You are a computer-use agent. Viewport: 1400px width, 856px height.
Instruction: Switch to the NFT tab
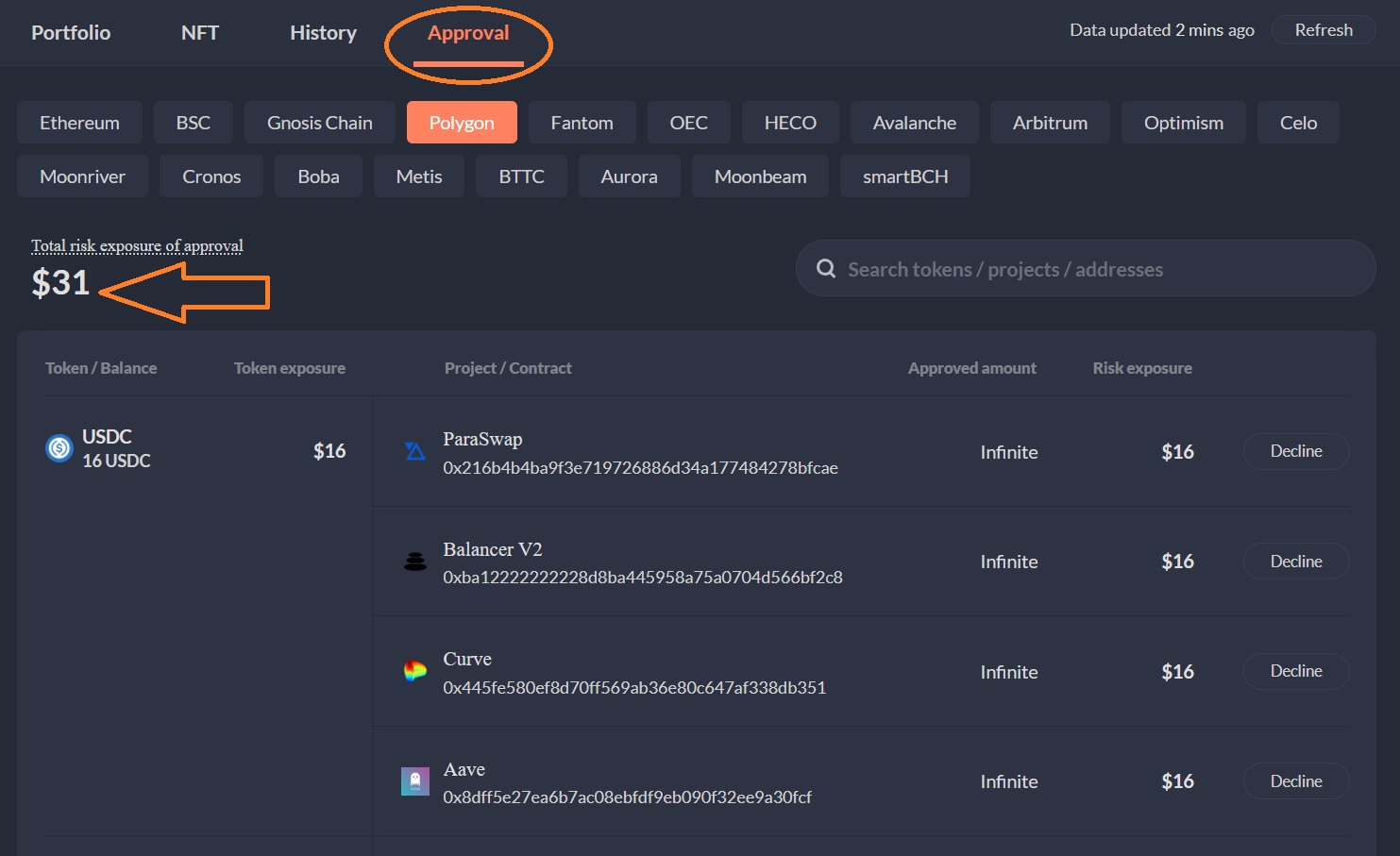click(200, 33)
